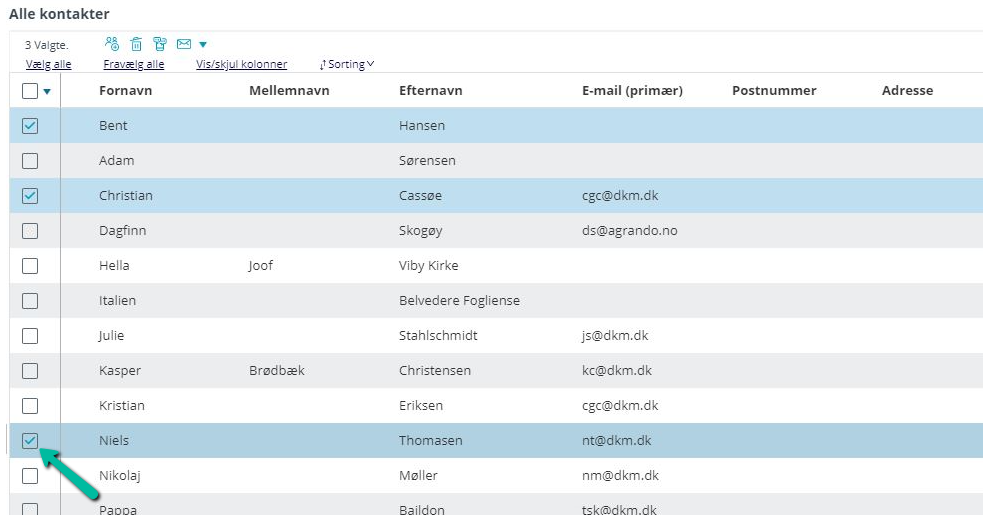Viewport: 983px width, 515px height.
Task: Click the surname Viby Kirke
Action: tap(428, 265)
